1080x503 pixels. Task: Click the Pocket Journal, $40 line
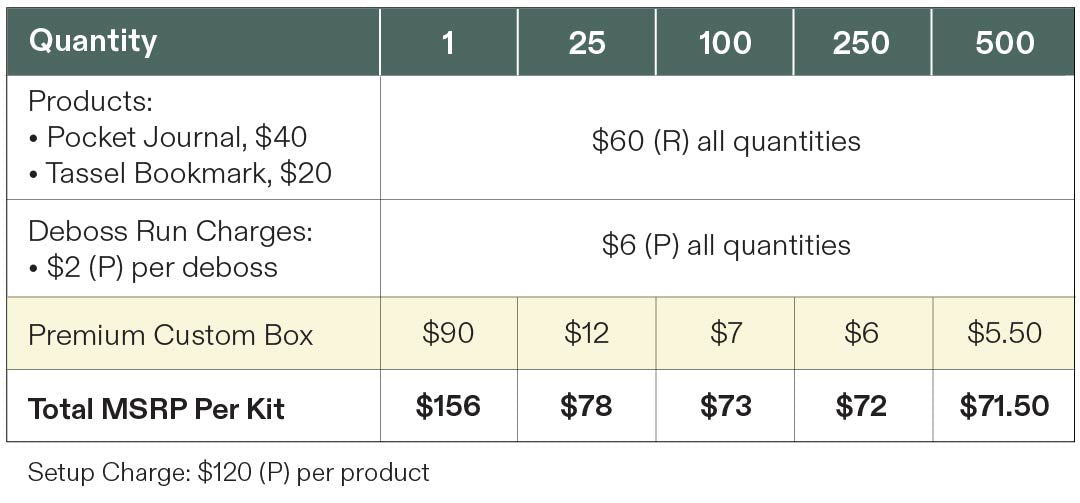168,137
